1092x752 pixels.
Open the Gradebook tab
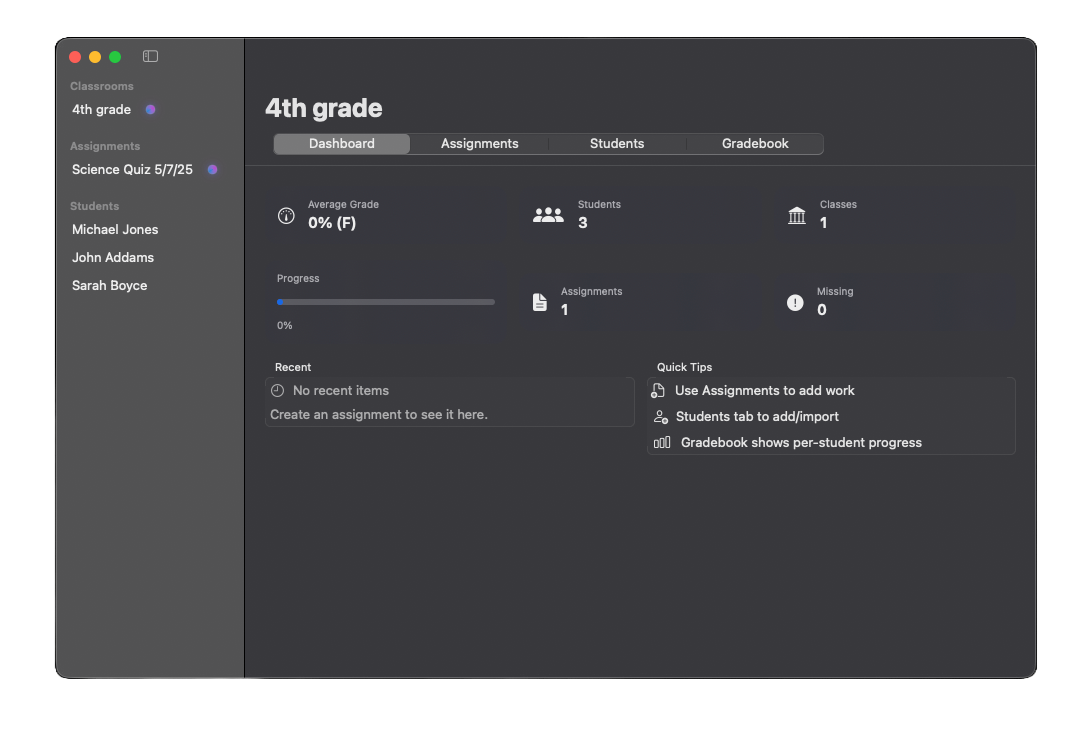pos(754,143)
